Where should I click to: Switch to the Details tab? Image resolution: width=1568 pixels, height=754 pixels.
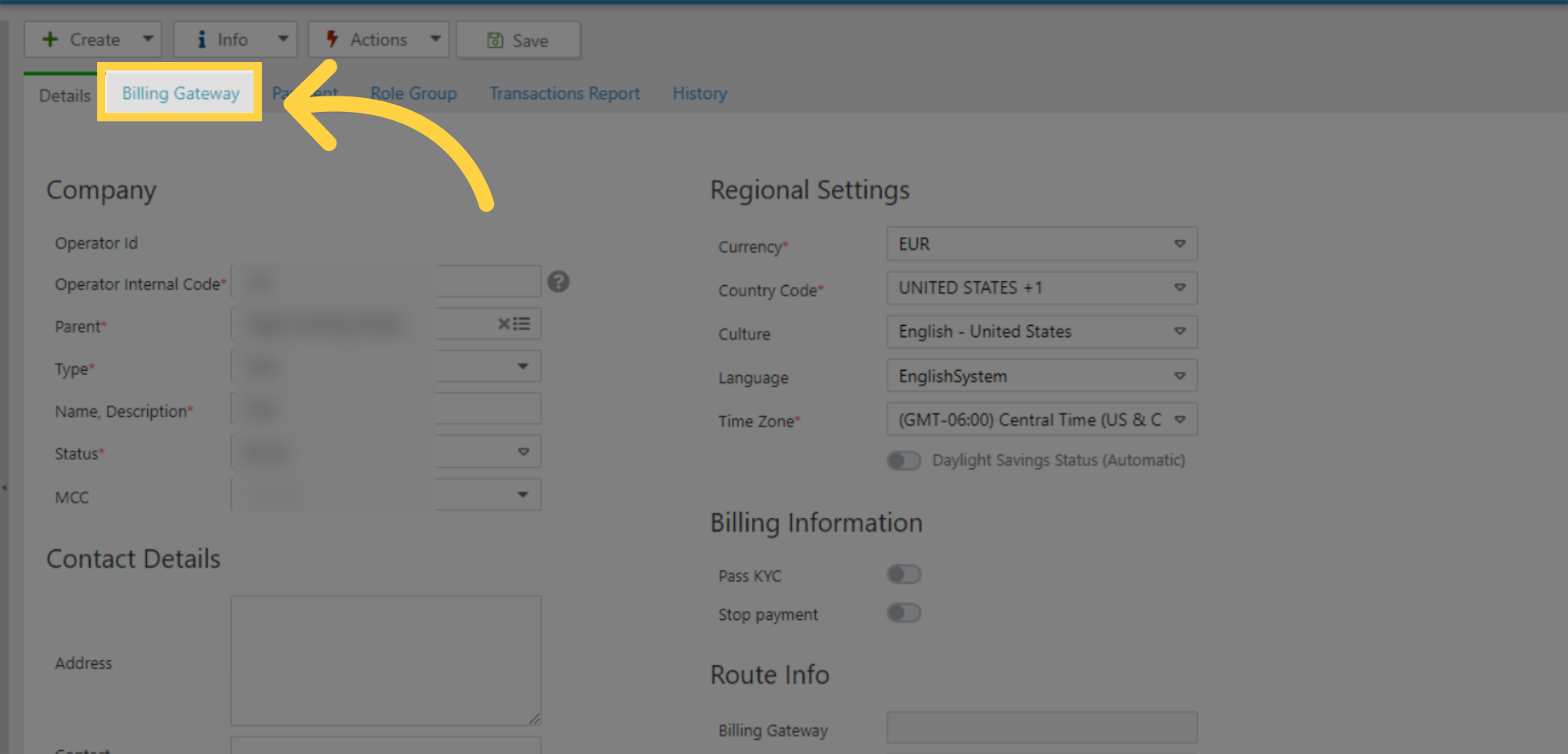point(65,95)
